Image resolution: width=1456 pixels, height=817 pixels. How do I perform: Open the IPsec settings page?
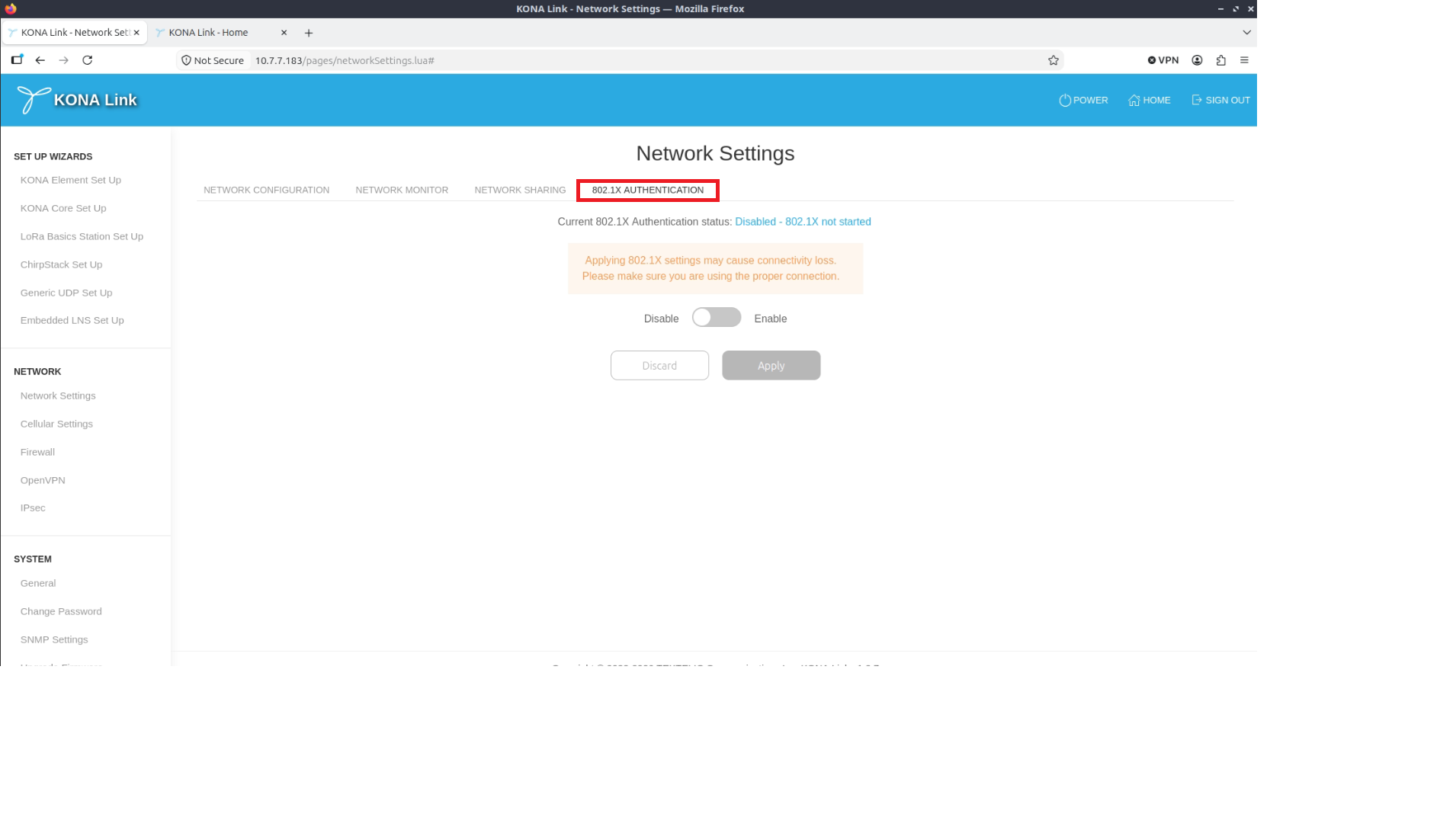pos(33,508)
